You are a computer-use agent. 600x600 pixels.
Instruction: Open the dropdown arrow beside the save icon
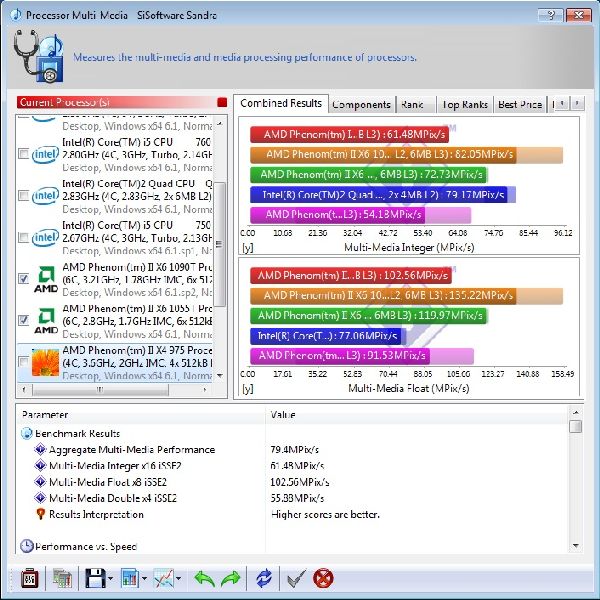[x=111, y=579]
